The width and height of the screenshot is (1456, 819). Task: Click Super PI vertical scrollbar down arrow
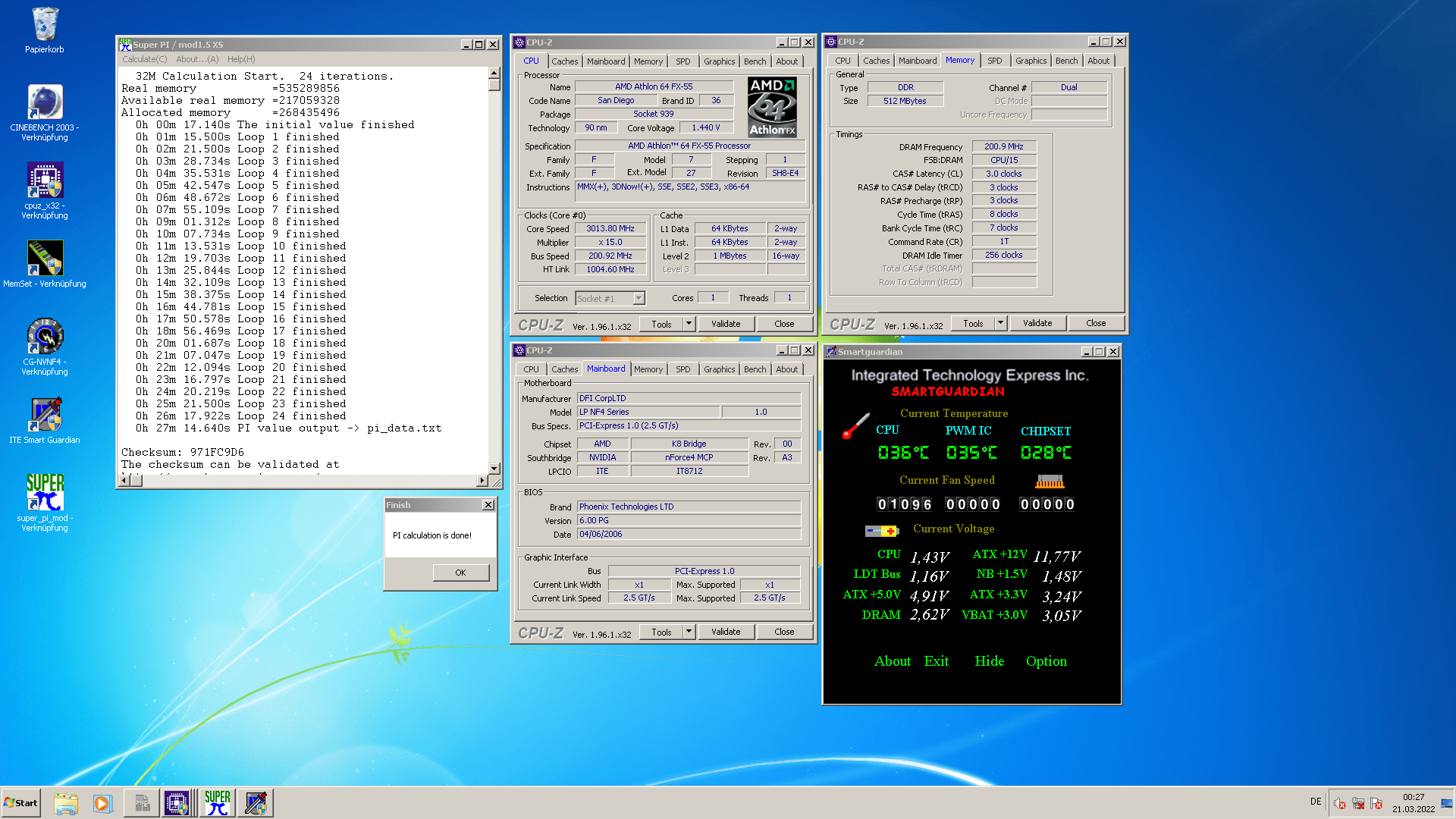coord(494,469)
